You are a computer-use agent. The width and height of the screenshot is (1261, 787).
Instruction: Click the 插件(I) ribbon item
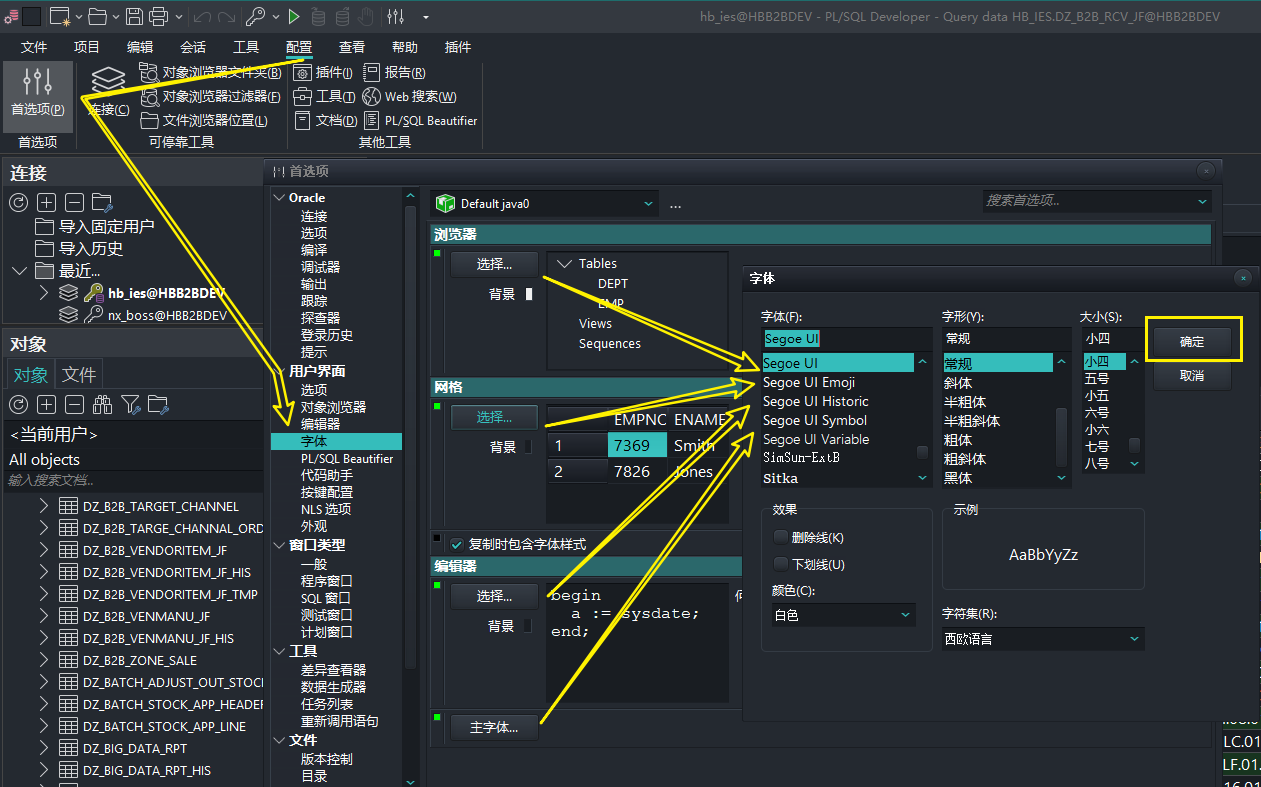pyautogui.click(x=323, y=72)
